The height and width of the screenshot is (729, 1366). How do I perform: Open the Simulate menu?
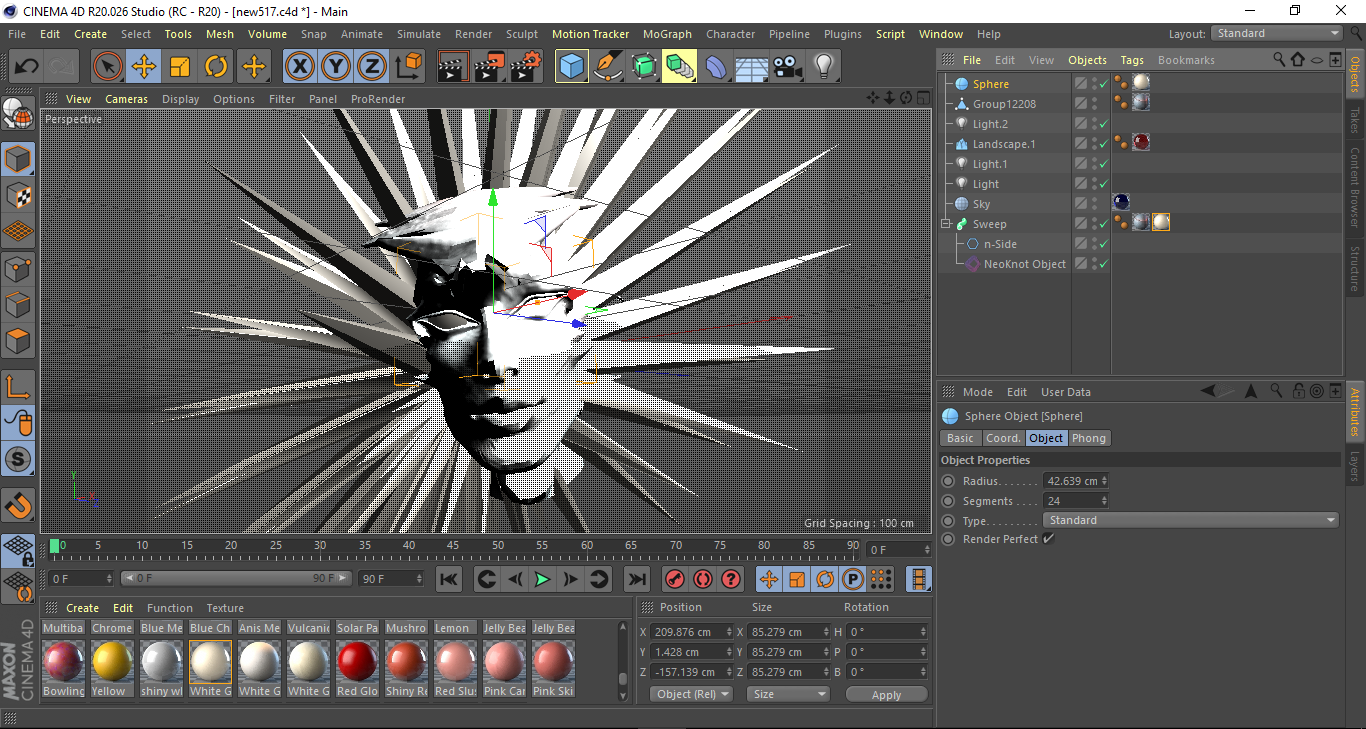click(418, 34)
